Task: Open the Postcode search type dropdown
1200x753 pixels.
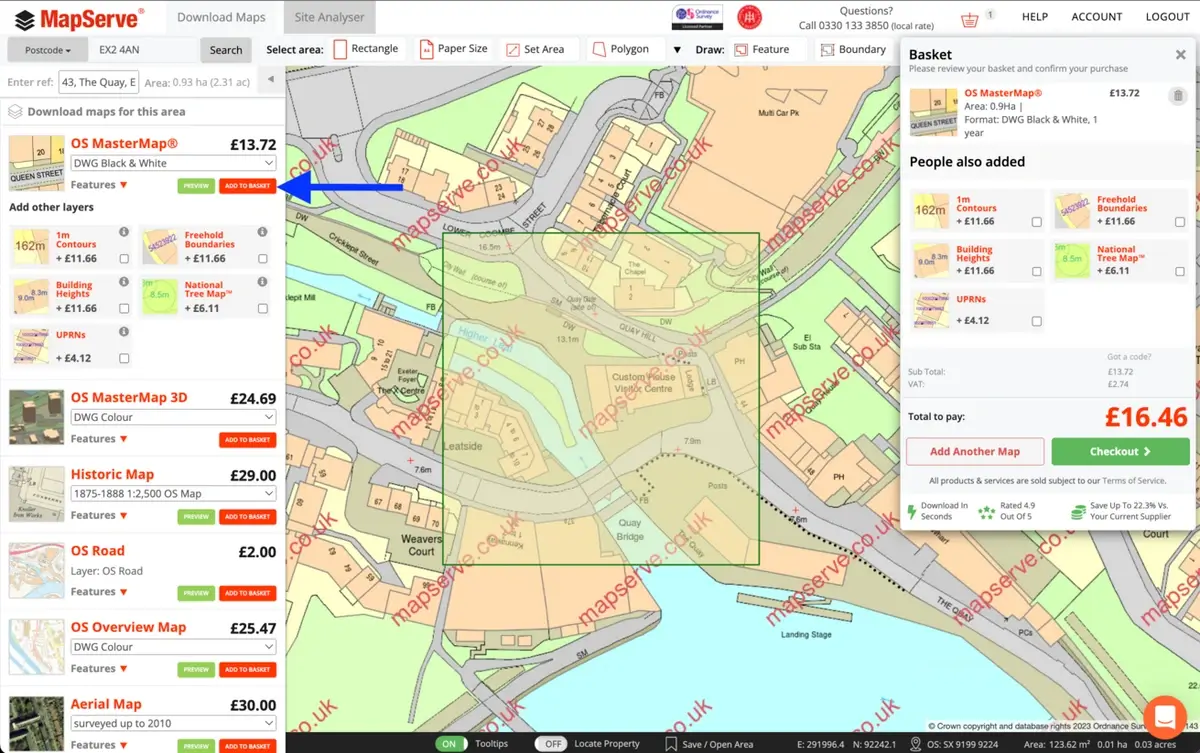Action: [x=48, y=50]
